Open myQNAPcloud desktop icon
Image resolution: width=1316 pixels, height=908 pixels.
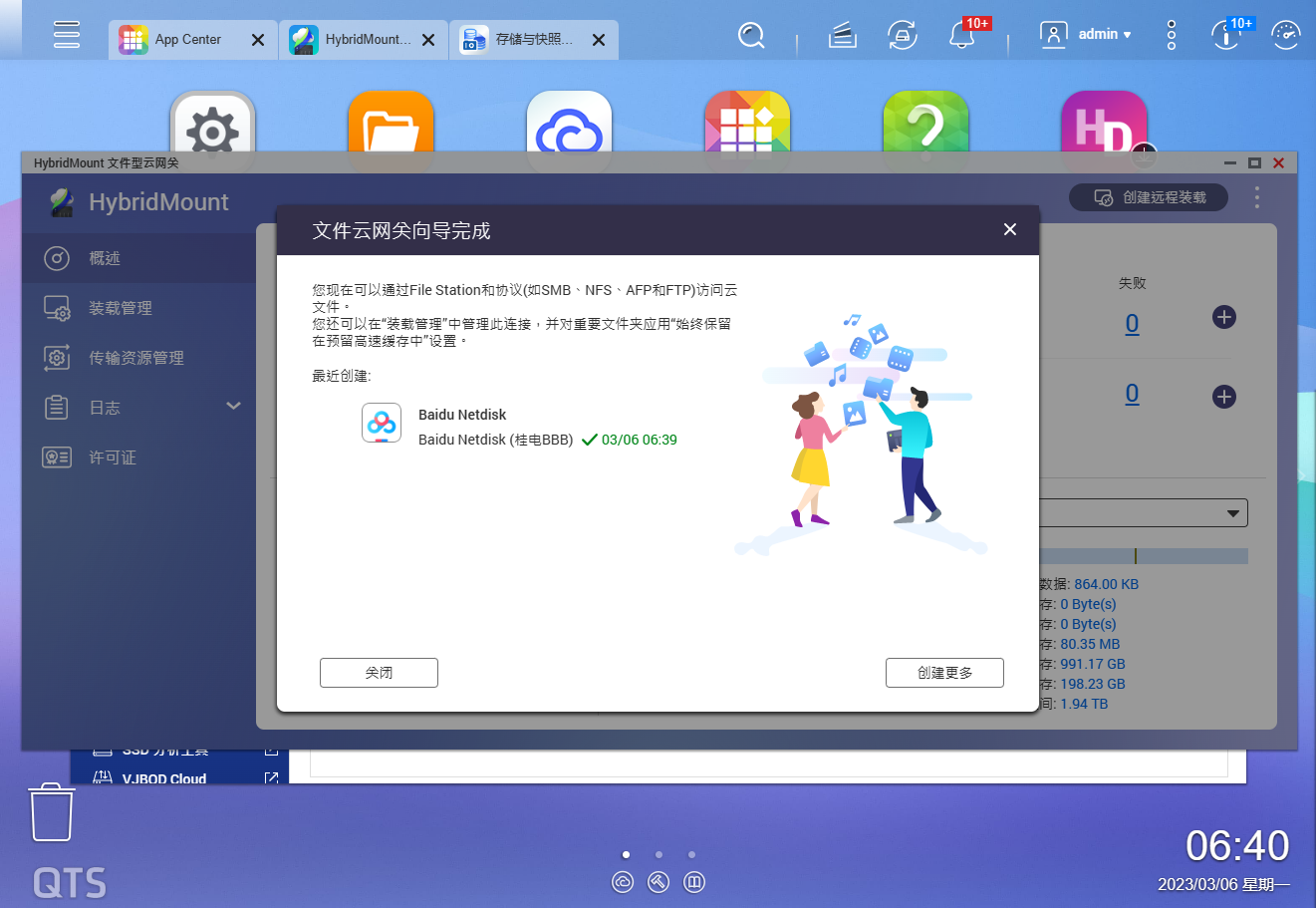pyautogui.click(x=569, y=122)
